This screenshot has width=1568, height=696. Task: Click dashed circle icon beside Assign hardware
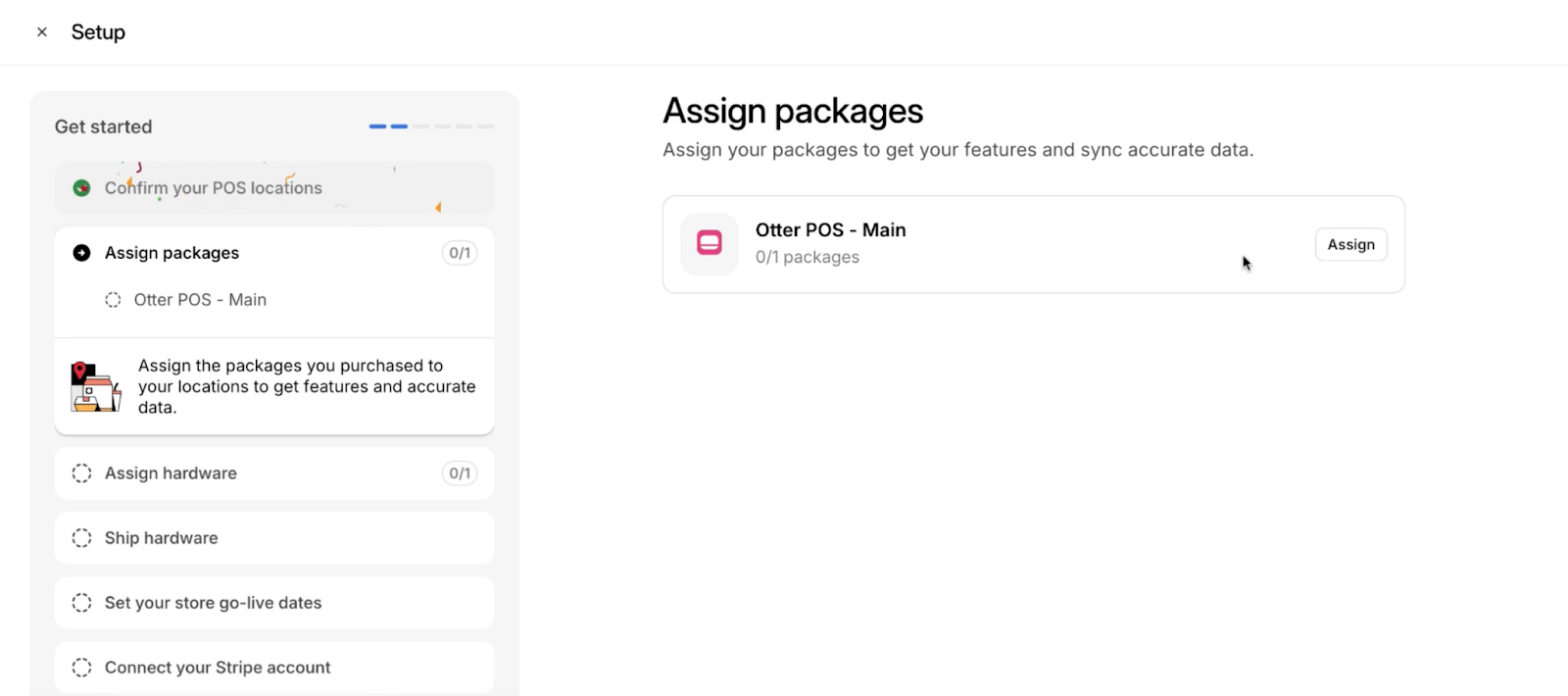[82, 473]
